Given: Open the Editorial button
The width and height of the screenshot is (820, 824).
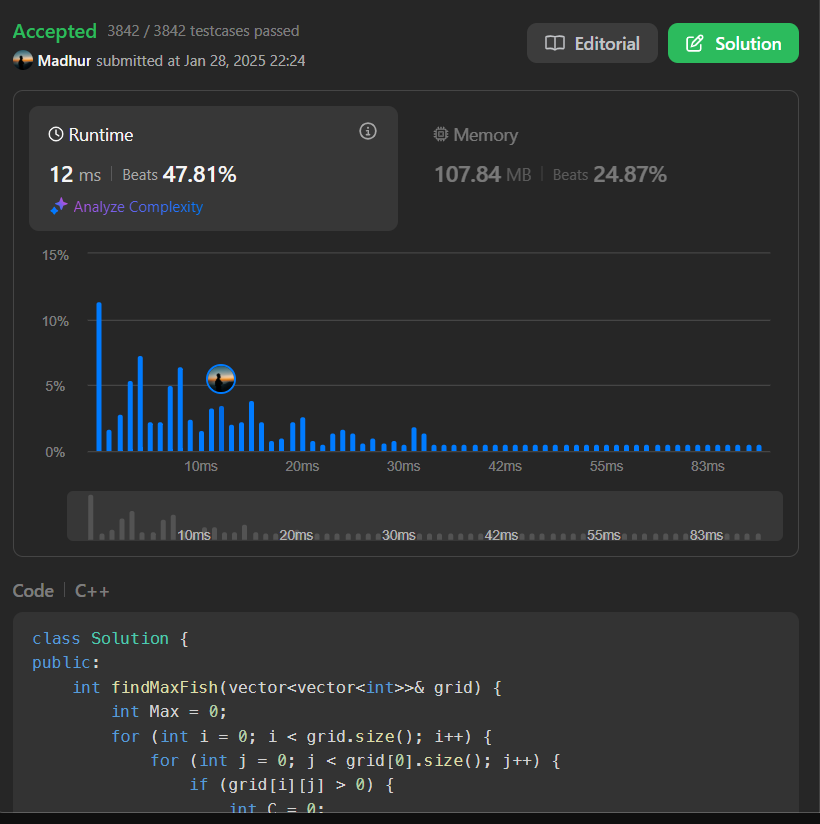Looking at the screenshot, I should point(592,43).
